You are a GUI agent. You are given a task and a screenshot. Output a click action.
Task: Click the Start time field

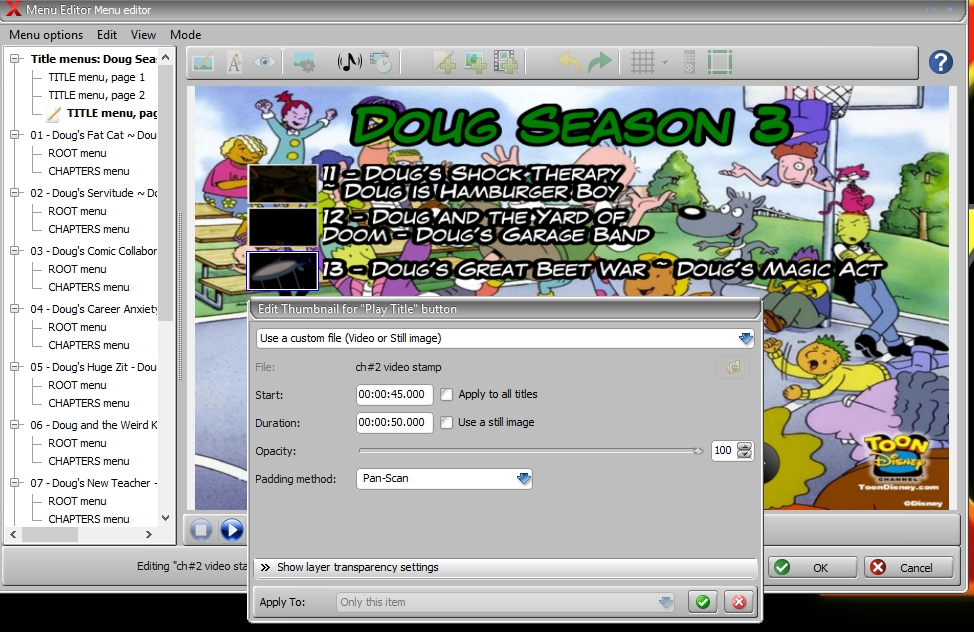394,395
